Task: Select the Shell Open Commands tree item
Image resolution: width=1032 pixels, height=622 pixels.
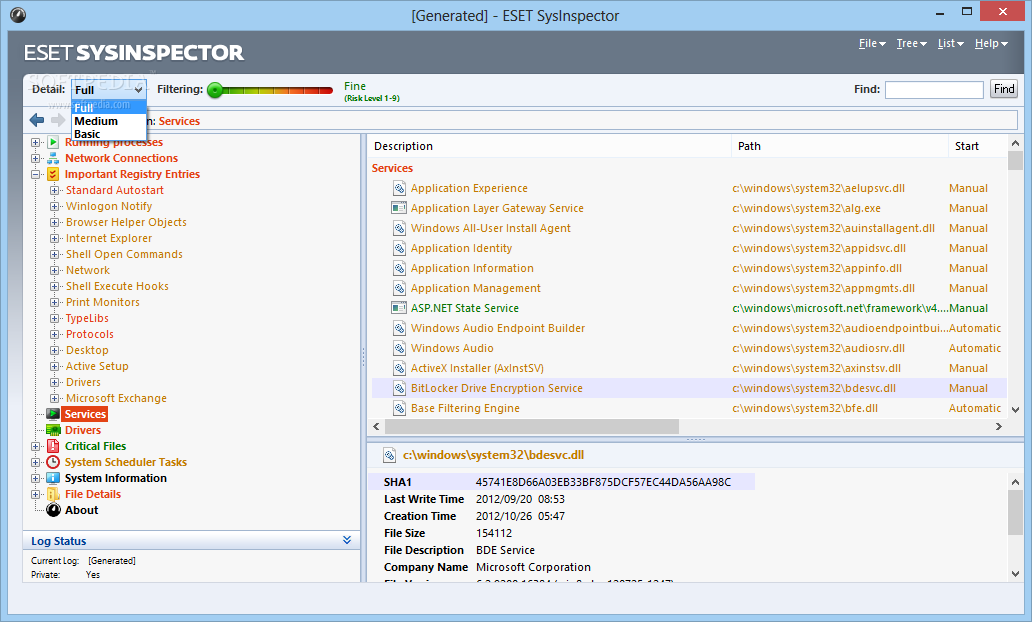Action: coord(124,254)
